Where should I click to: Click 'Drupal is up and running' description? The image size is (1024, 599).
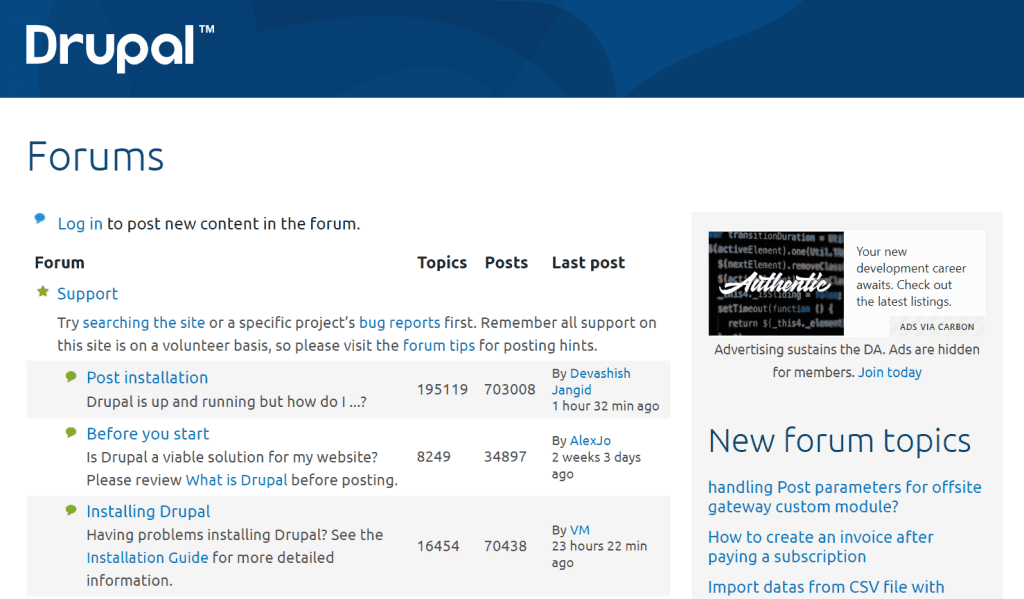[x=227, y=402]
